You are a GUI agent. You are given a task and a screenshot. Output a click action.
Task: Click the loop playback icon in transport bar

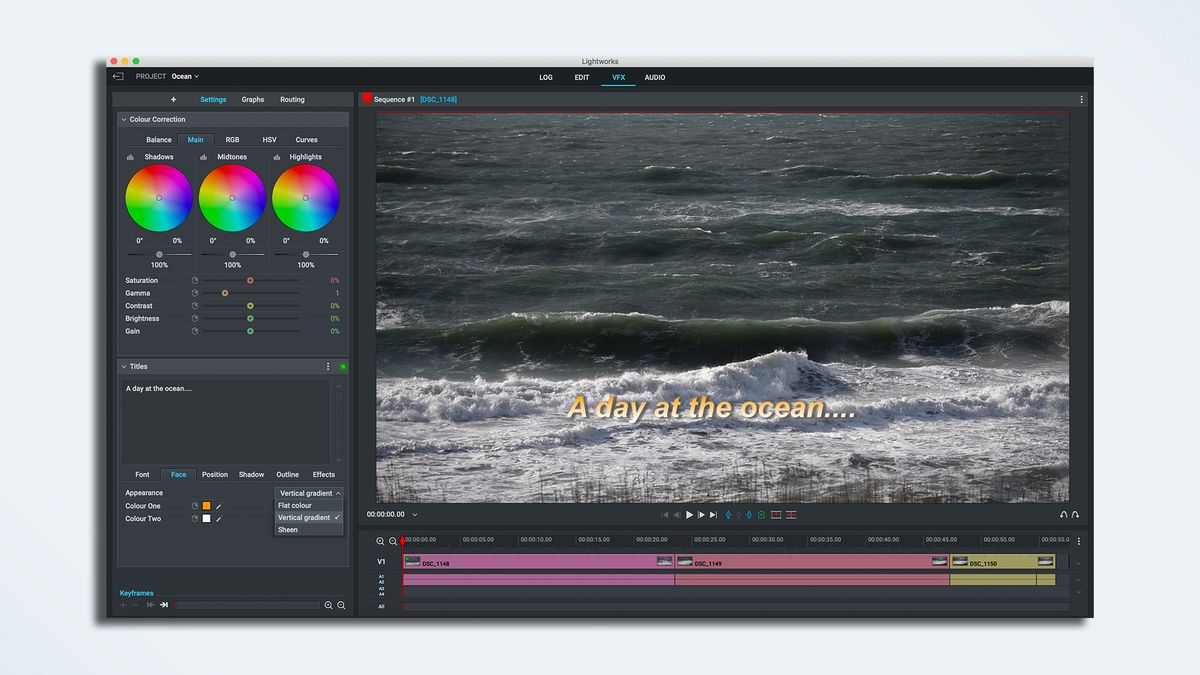click(x=1063, y=513)
